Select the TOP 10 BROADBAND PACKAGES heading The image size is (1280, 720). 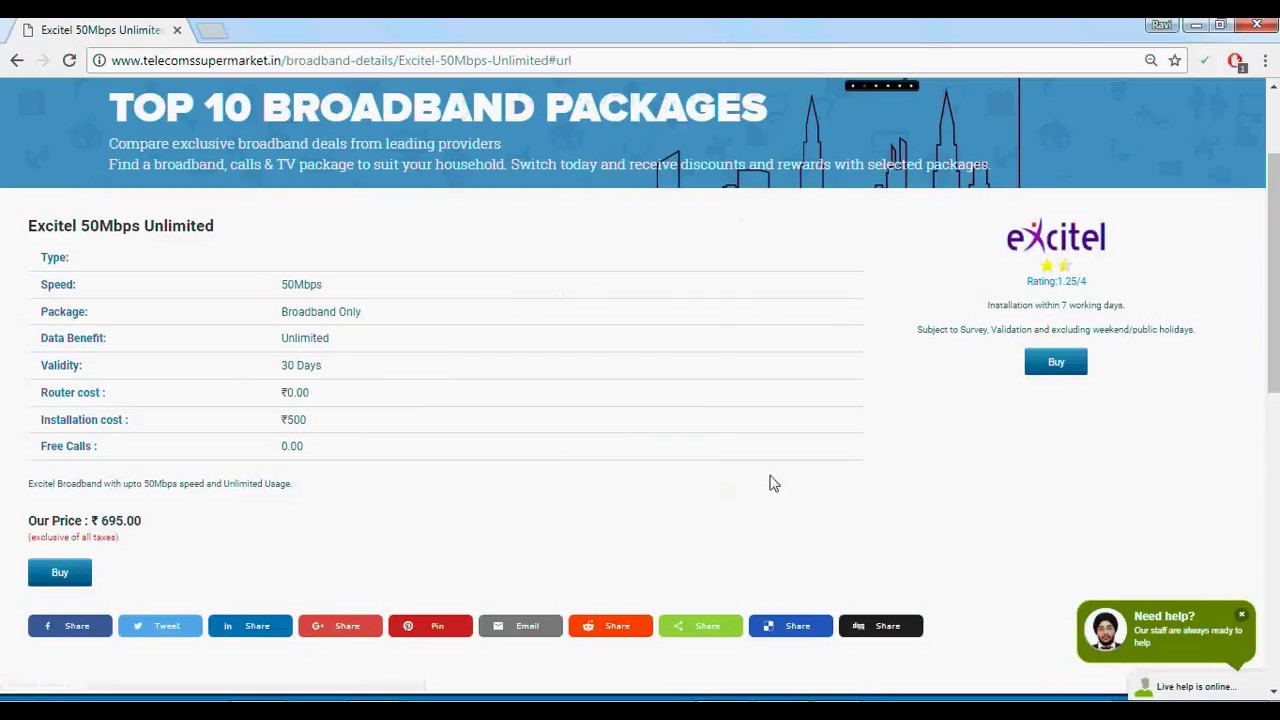(x=438, y=108)
